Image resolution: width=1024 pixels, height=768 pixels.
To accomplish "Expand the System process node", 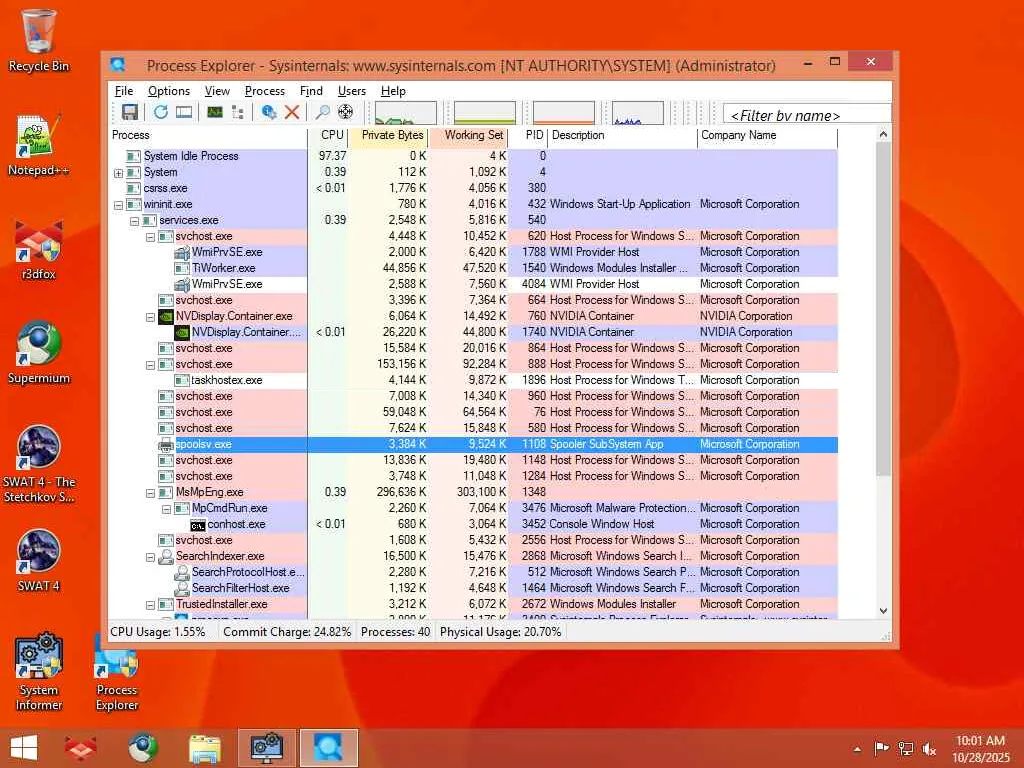I will (118, 173).
